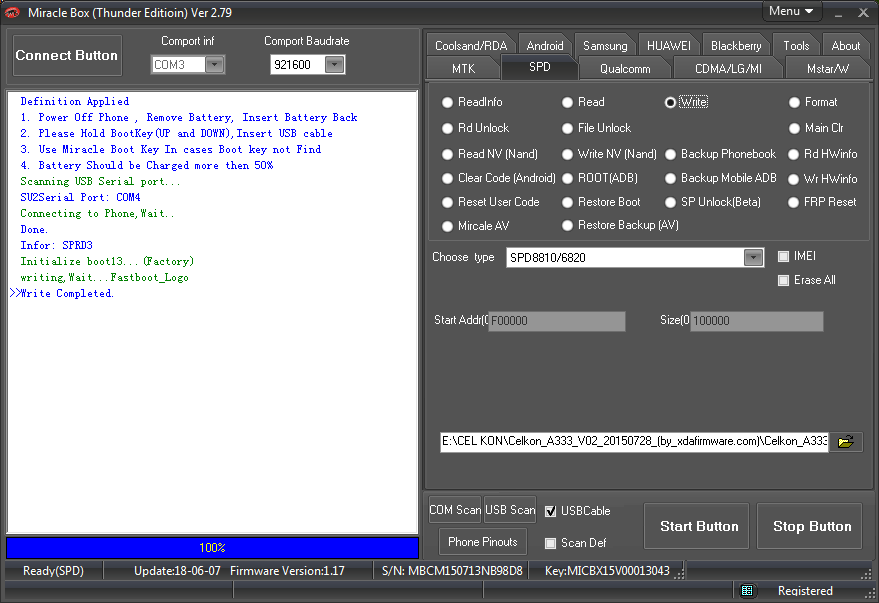
Task: Tick the Erase All checkbox
Action: pos(783,280)
